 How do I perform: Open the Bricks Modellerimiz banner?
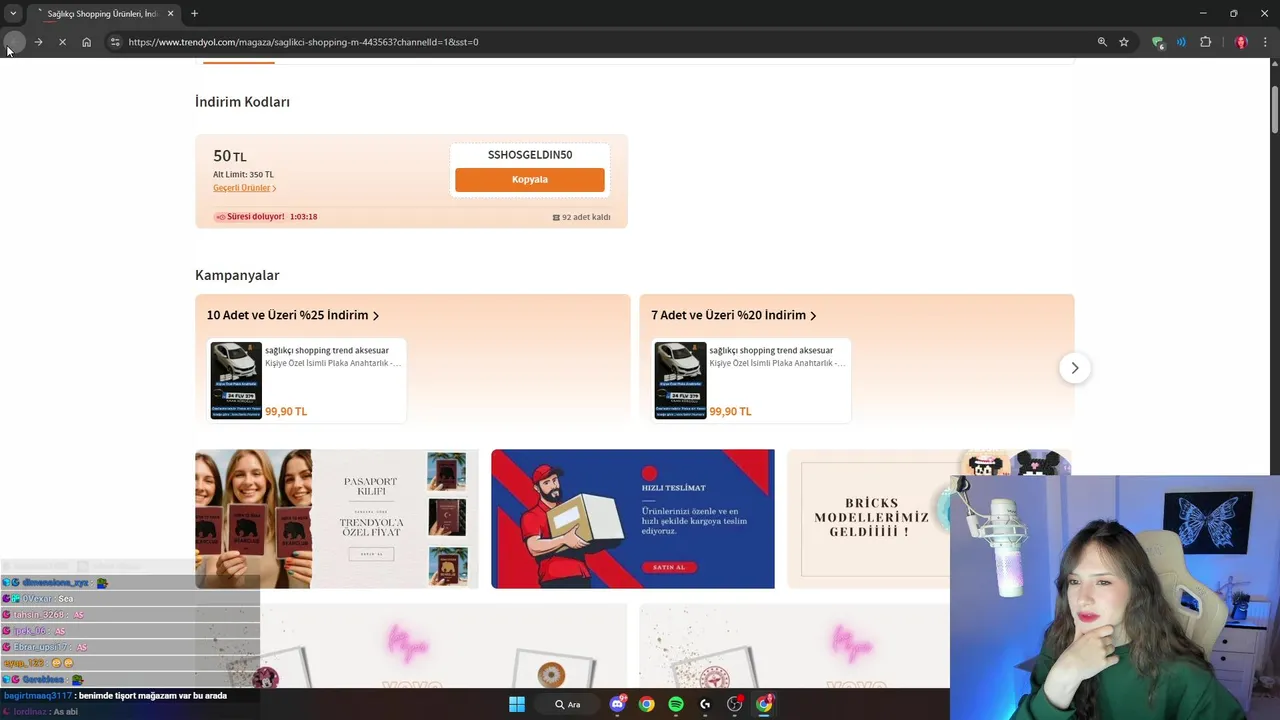(x=870, y=519)
